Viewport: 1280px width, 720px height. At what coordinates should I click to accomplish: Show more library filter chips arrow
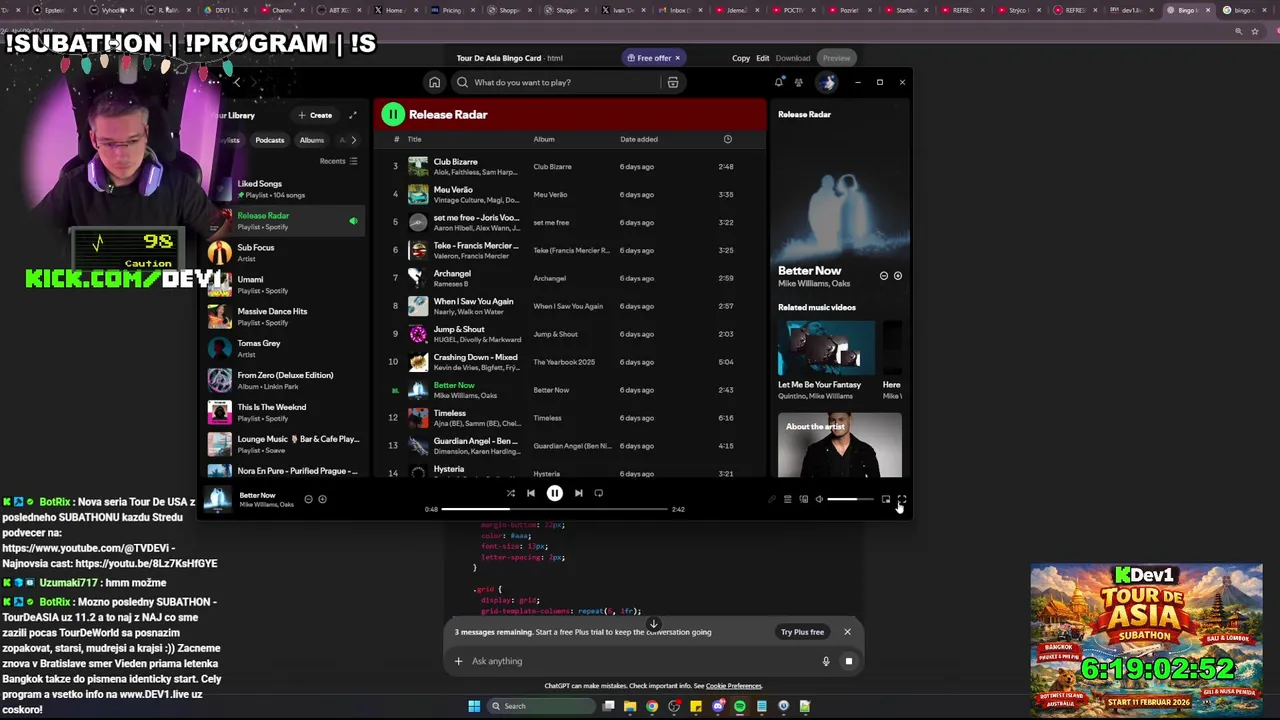tap(353, 140)
